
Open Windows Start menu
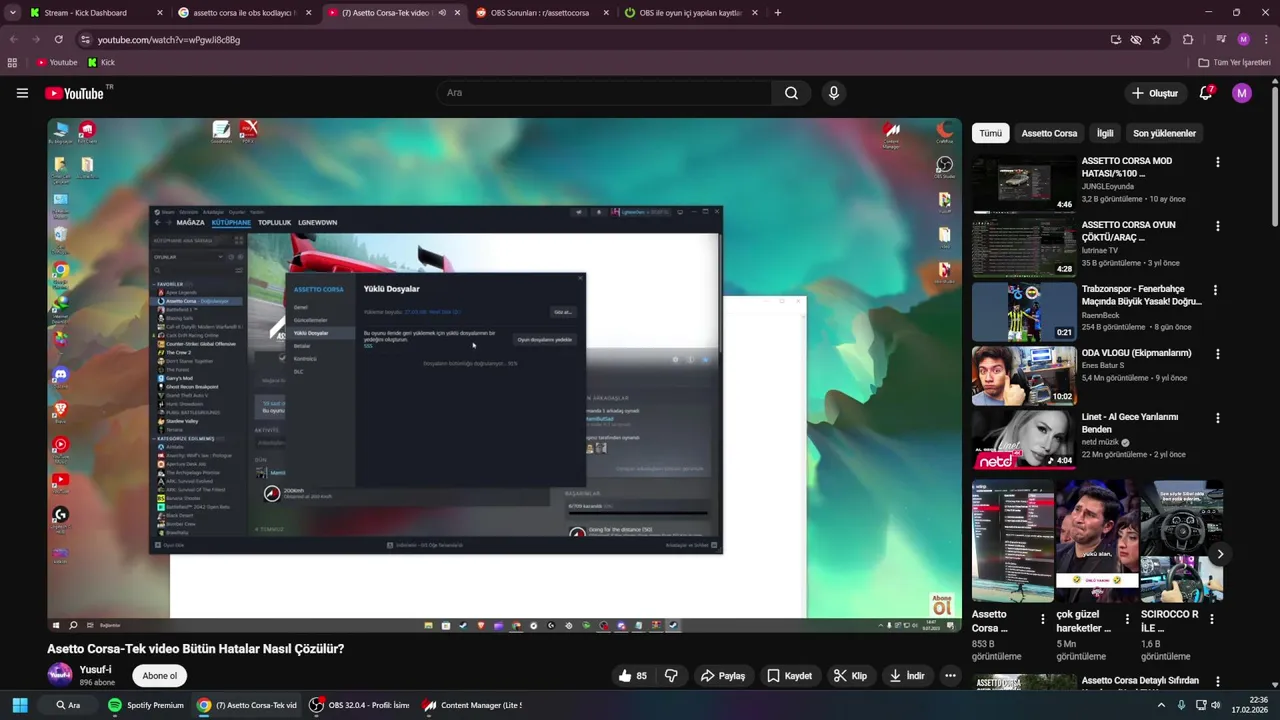coord(20,705)
